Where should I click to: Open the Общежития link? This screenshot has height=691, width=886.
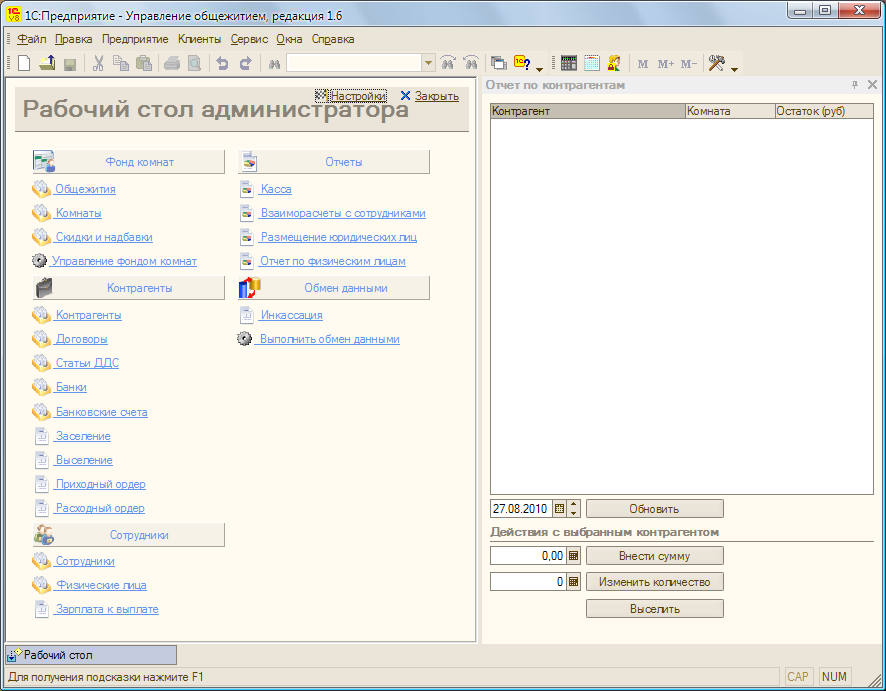coord(85,189)
